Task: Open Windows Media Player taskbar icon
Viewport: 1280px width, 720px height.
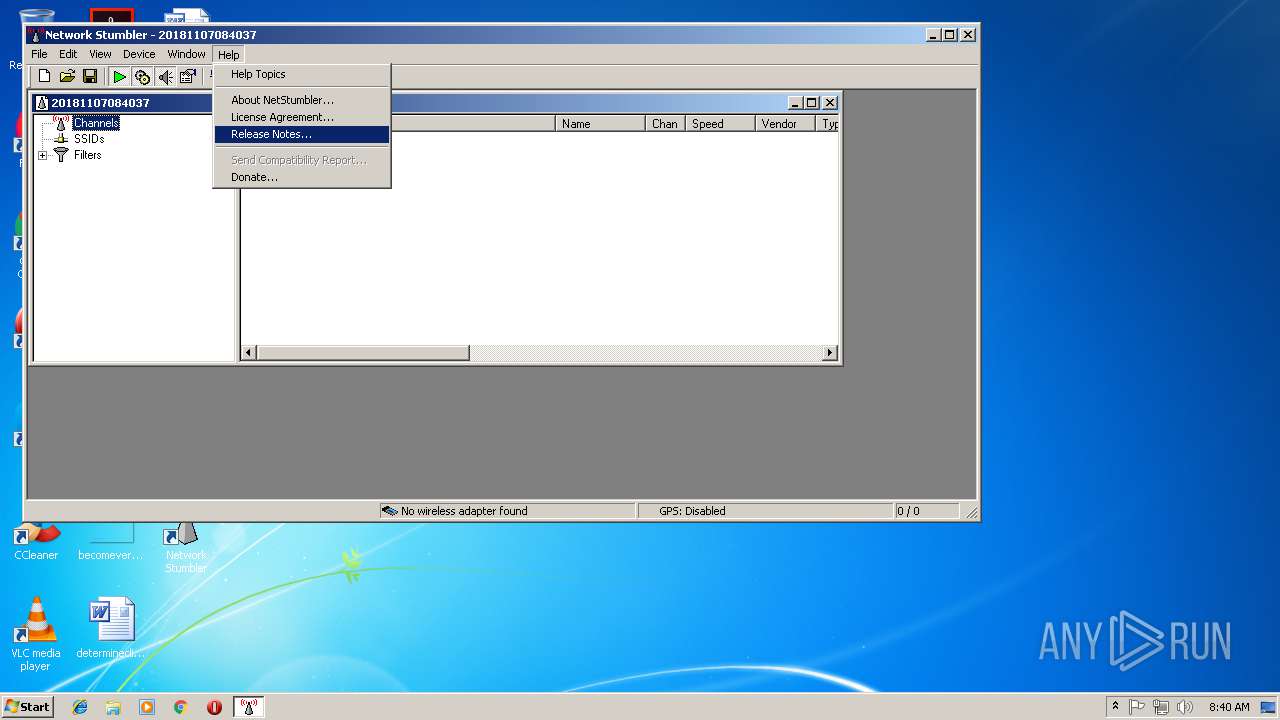Action: point(147,707)
